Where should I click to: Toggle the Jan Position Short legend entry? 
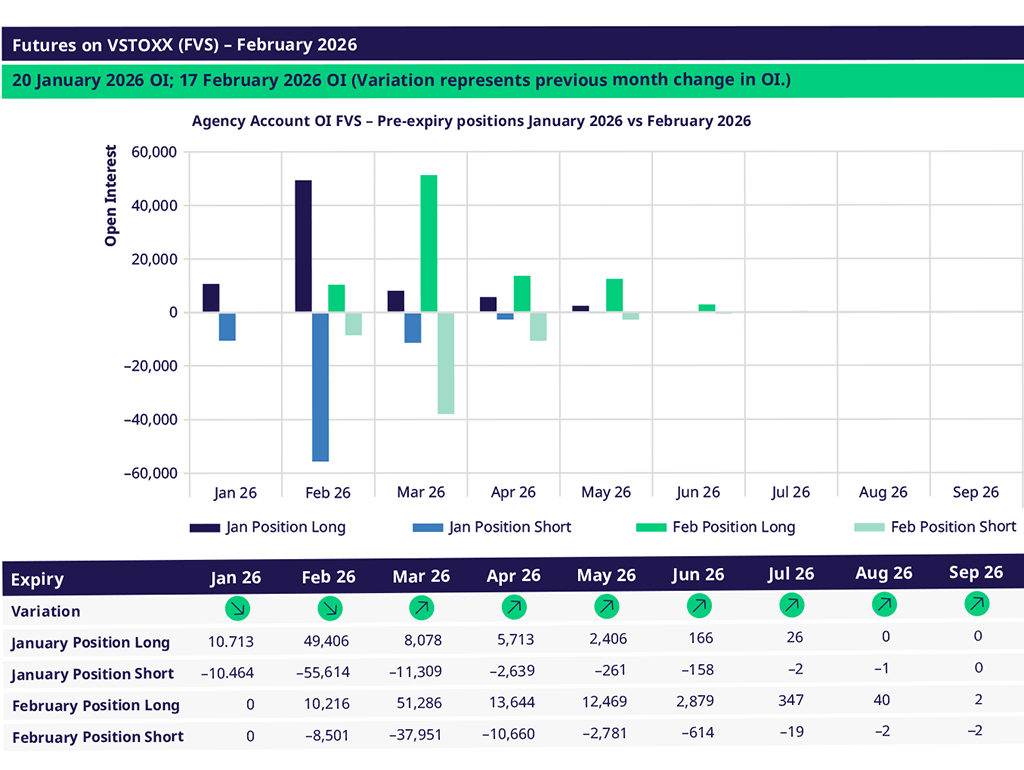[495, 527]
